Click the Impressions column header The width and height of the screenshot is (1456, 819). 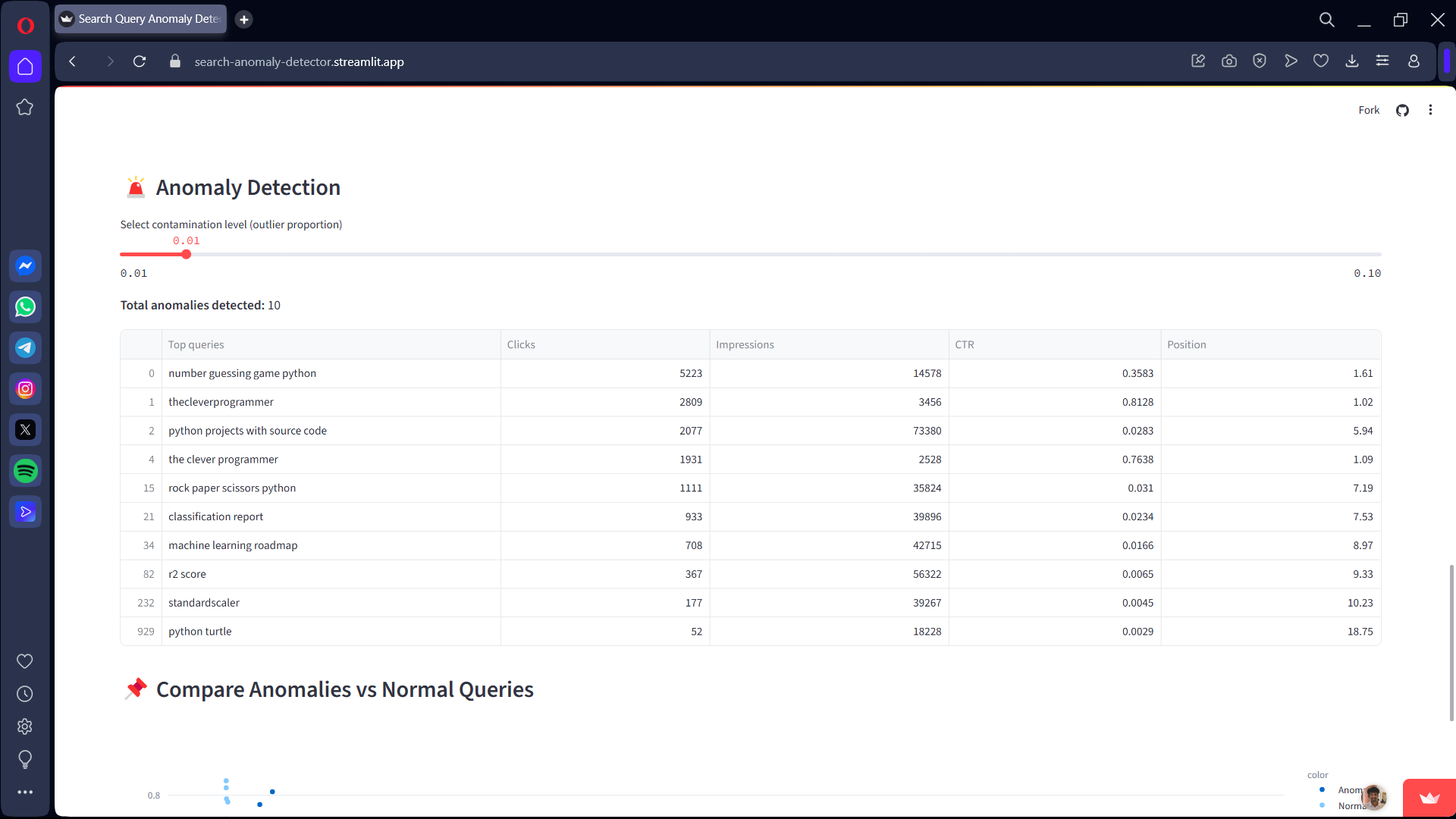[x=745, y=344]
